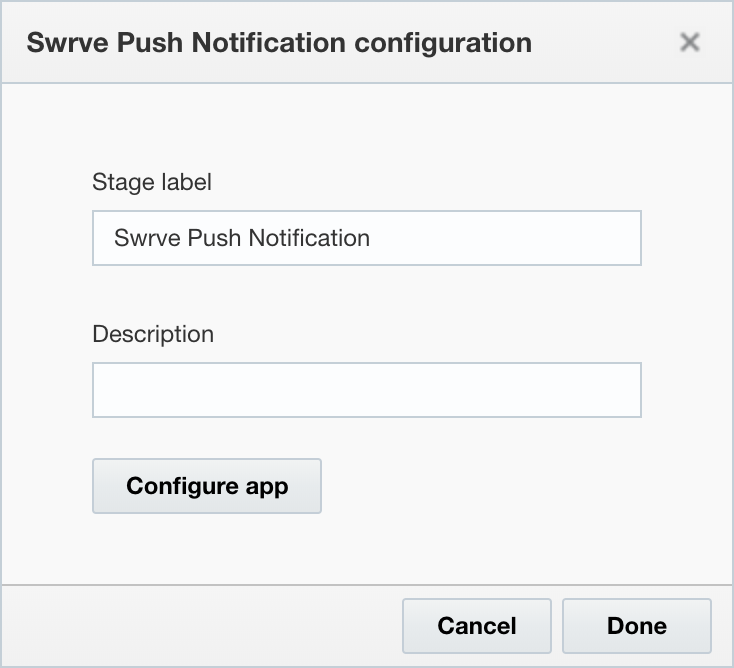Confirm changes with the Done button
The height and width of the screenshot is (668, 734).
pos(637,626)
